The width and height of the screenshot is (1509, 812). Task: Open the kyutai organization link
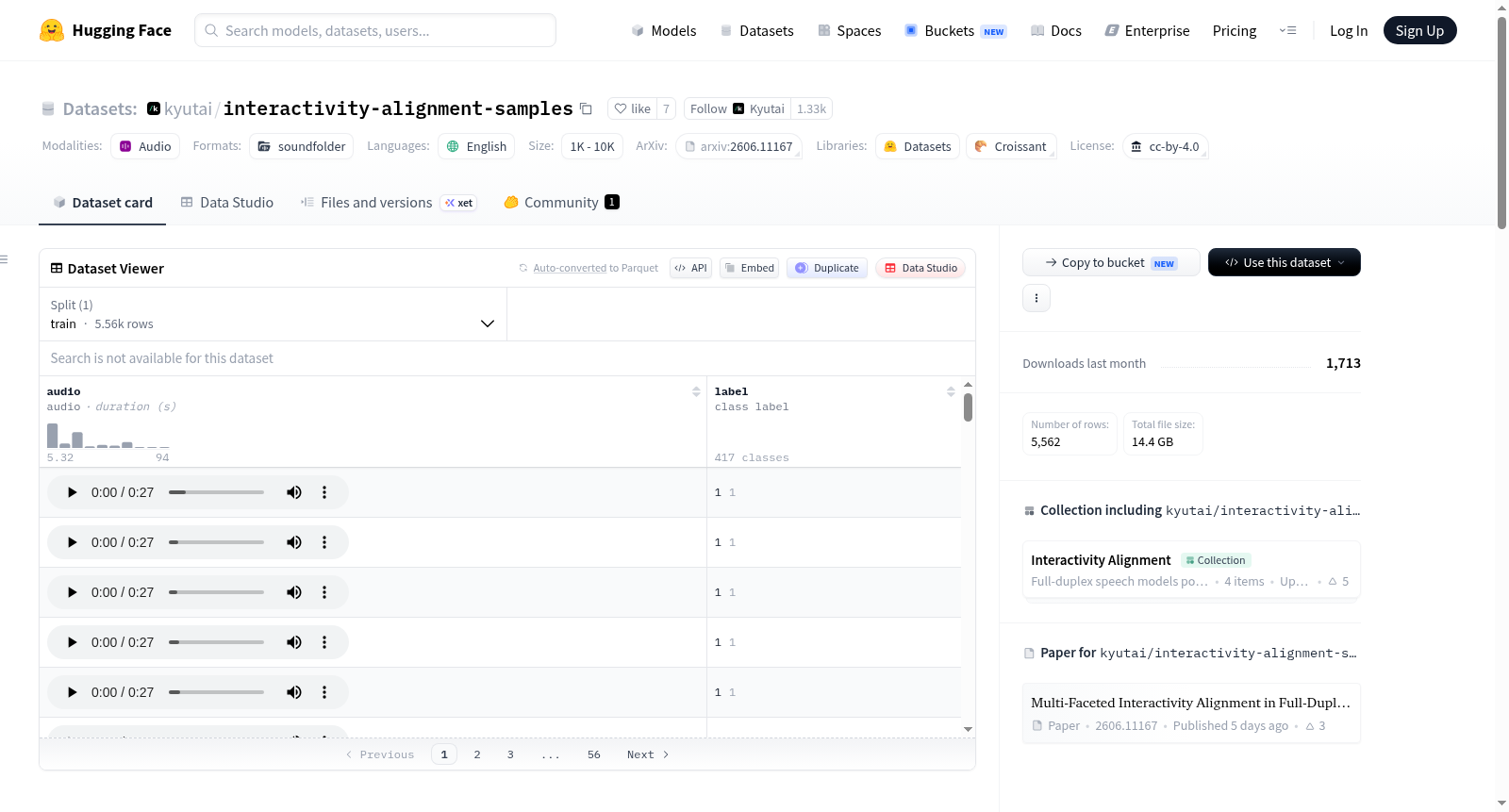pos(188,108)
